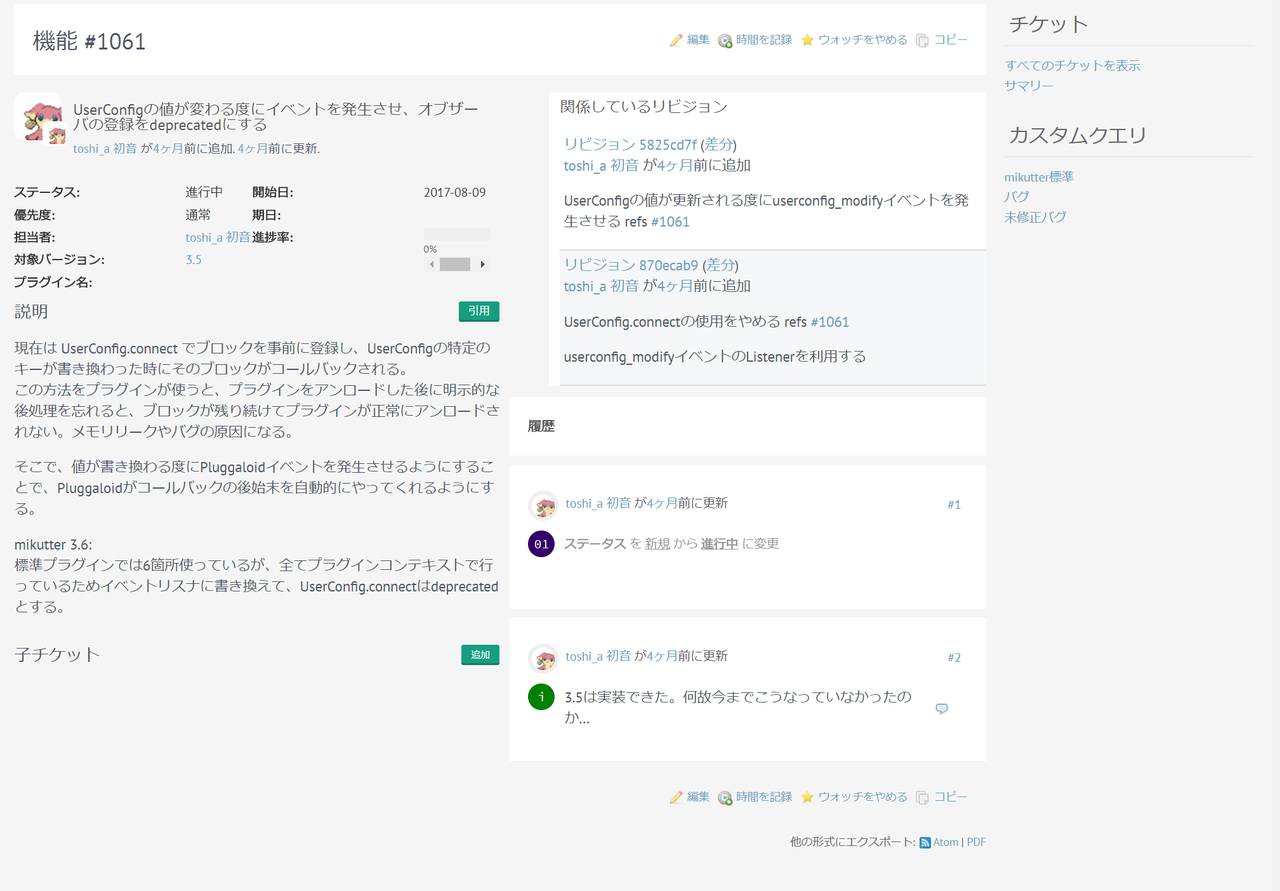Click the progress bar showing 0%

457,235
